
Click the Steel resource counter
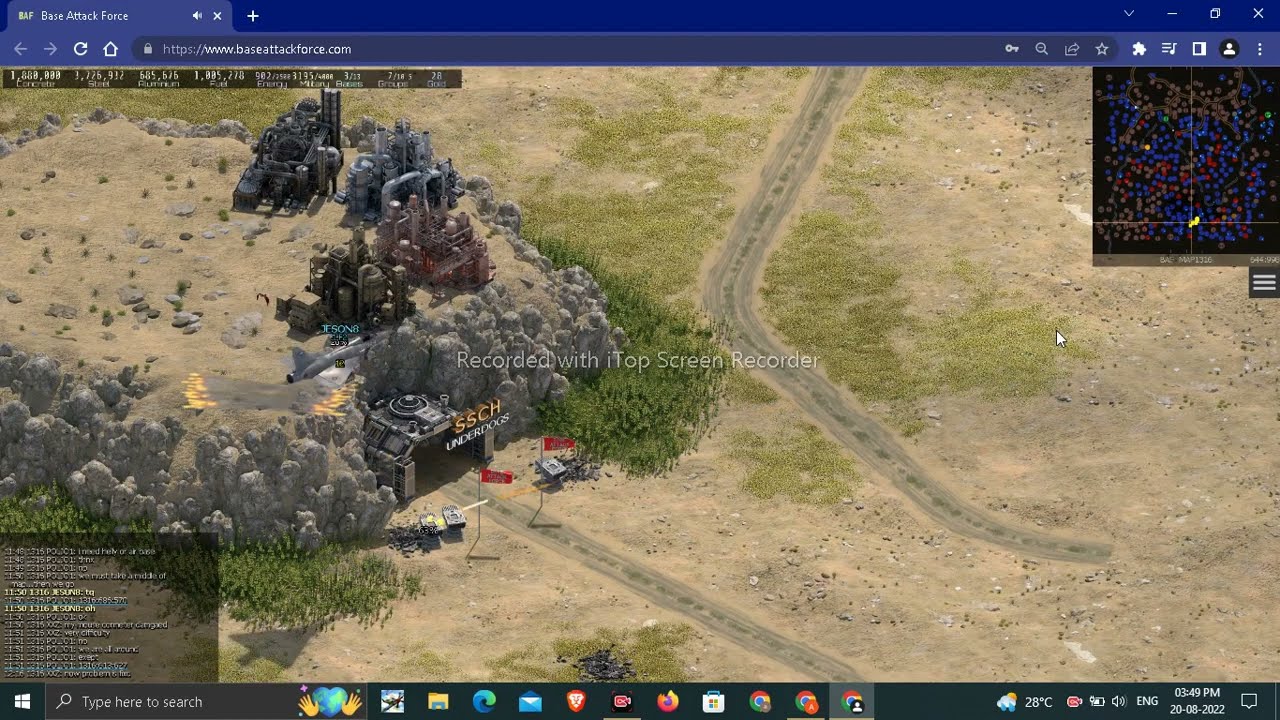[99, 79]
